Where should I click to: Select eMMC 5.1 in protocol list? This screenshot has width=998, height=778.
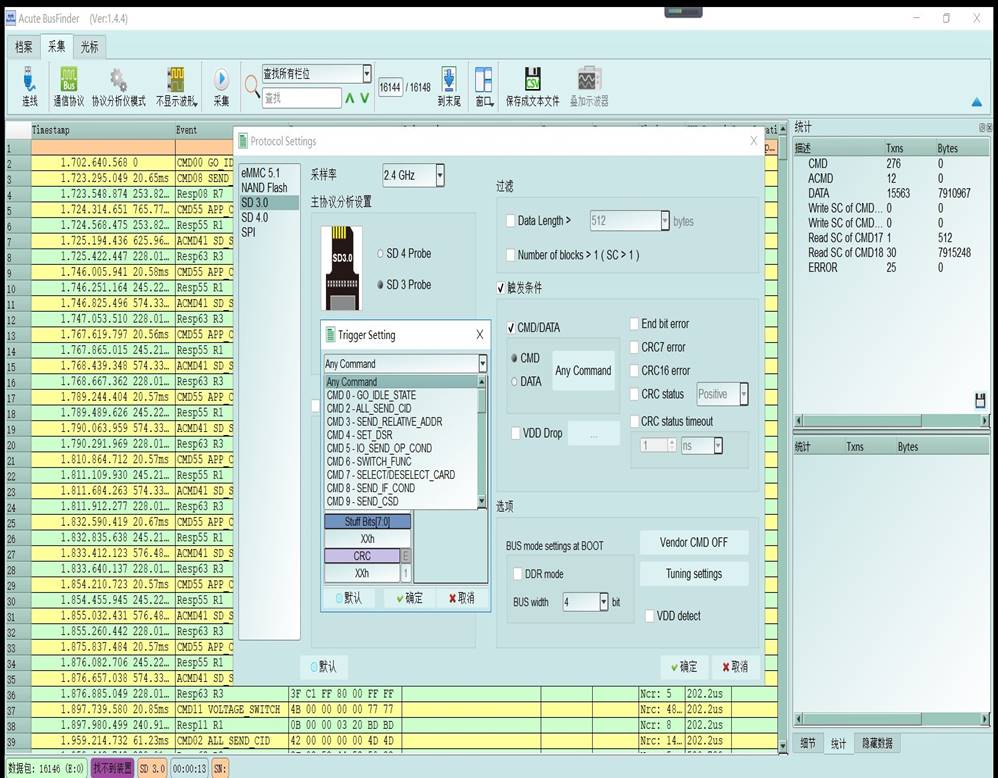pyautogui.click(x=261, y=174)
